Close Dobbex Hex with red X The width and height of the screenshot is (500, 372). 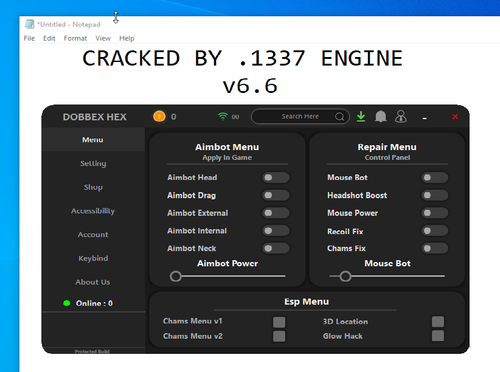pyautogui.click(x=455, y=117)
